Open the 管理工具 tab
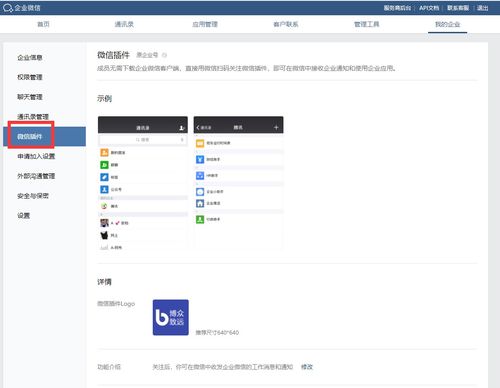 click(x=367, y=24)
